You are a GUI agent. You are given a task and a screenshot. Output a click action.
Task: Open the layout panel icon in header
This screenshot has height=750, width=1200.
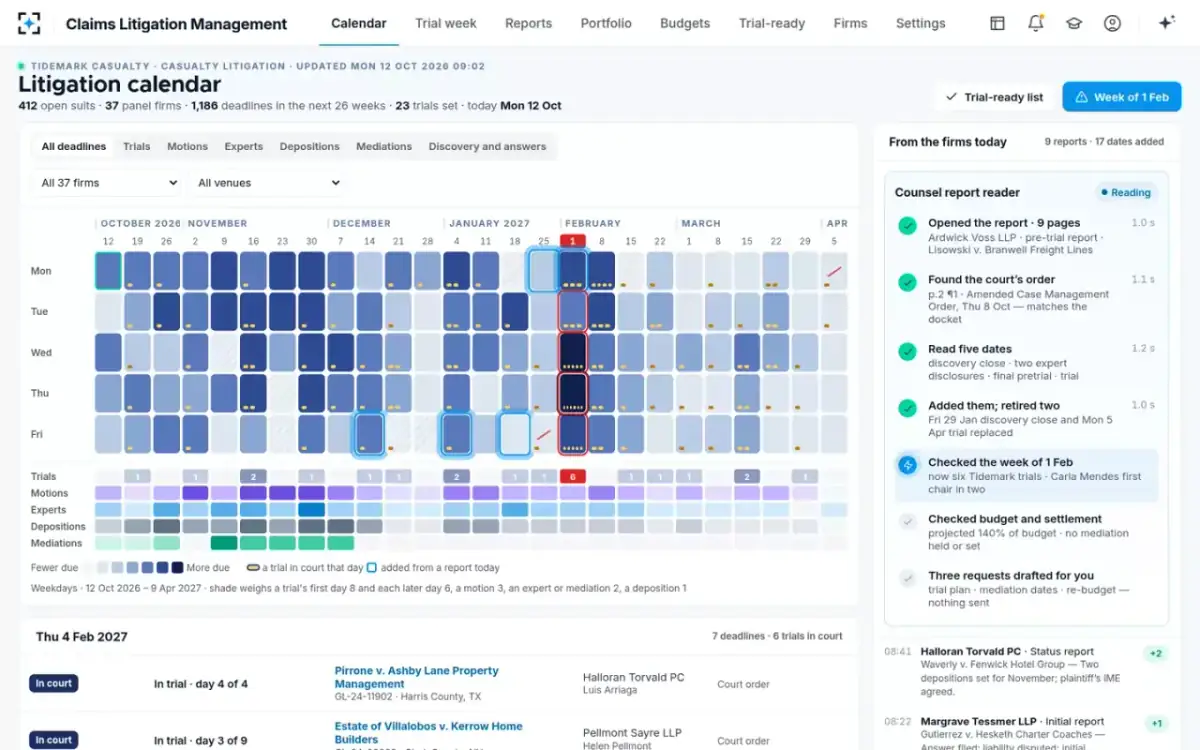pyautogui.click(x=997, y=23)
